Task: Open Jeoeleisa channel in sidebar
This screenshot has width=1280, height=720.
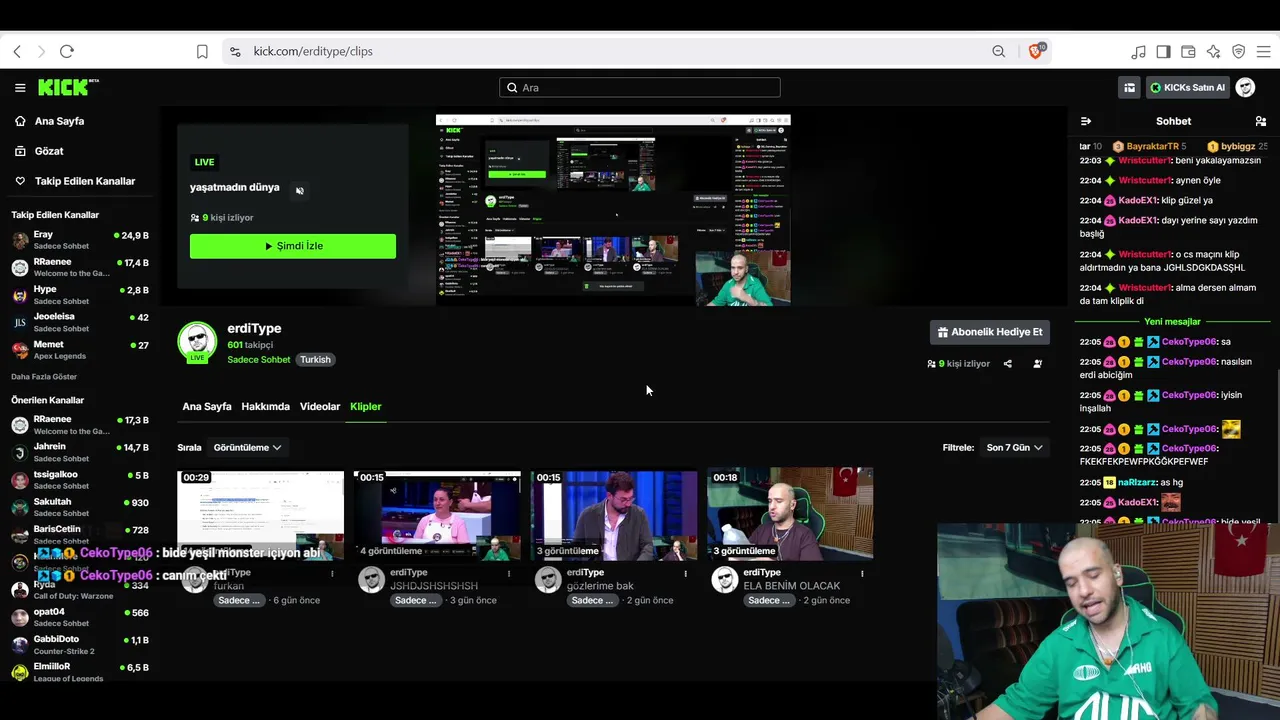Action: click(80, 322)
